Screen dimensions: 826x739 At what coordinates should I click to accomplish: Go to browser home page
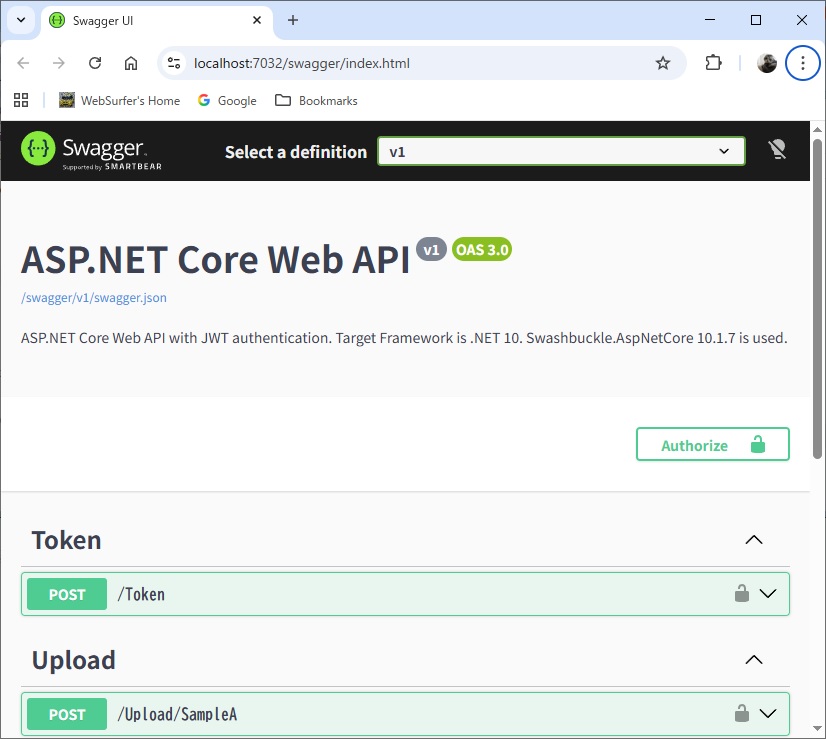[x=131, y=63]
